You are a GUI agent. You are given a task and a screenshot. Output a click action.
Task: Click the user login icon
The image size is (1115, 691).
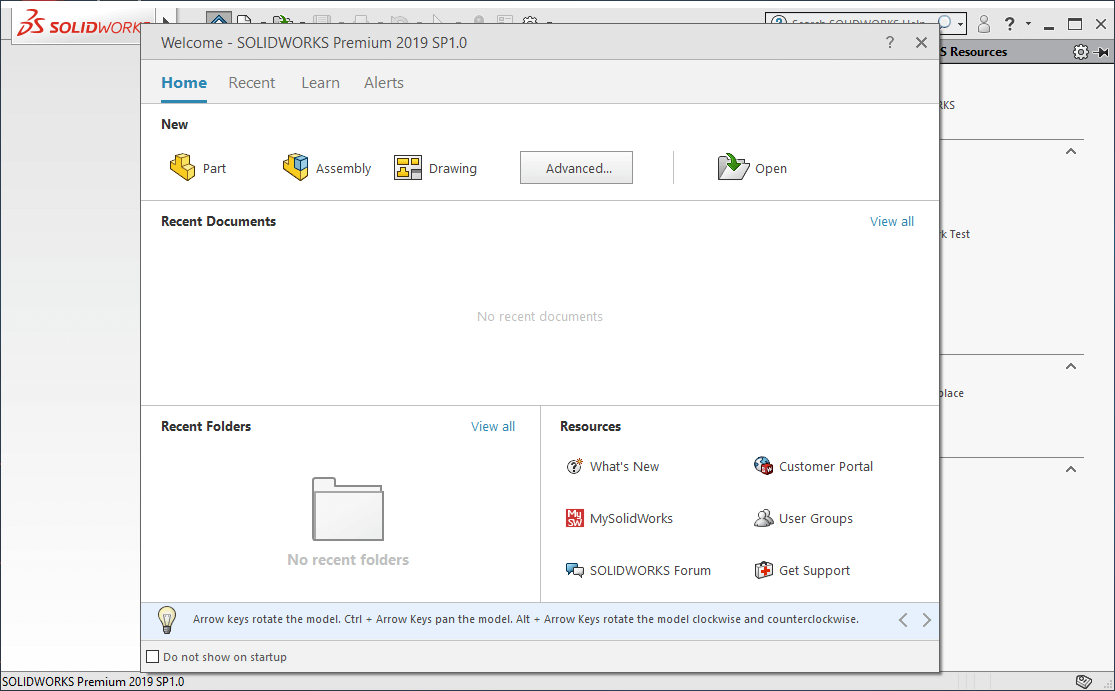coord(984,24)
